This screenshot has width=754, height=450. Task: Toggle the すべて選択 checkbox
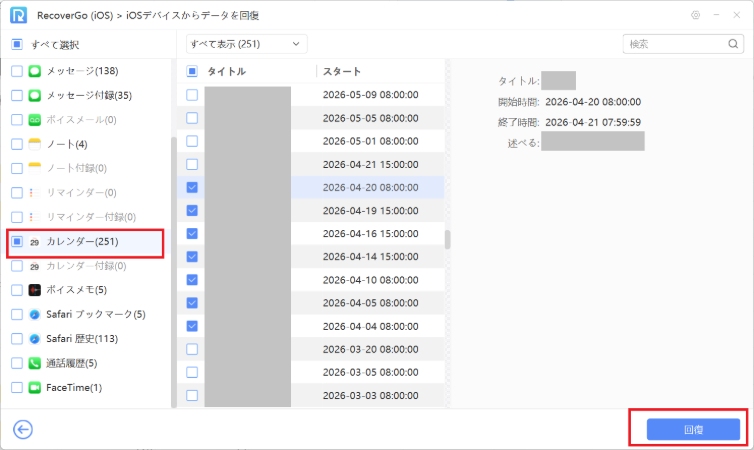[x=17, y=44]
